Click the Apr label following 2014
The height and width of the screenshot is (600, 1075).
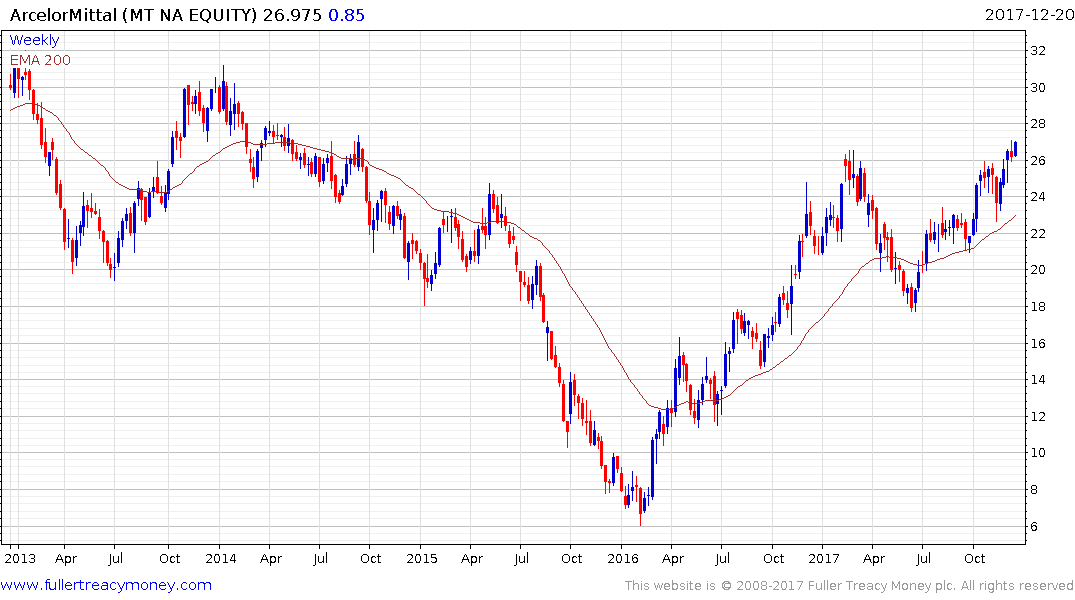[x=271, y=559]
